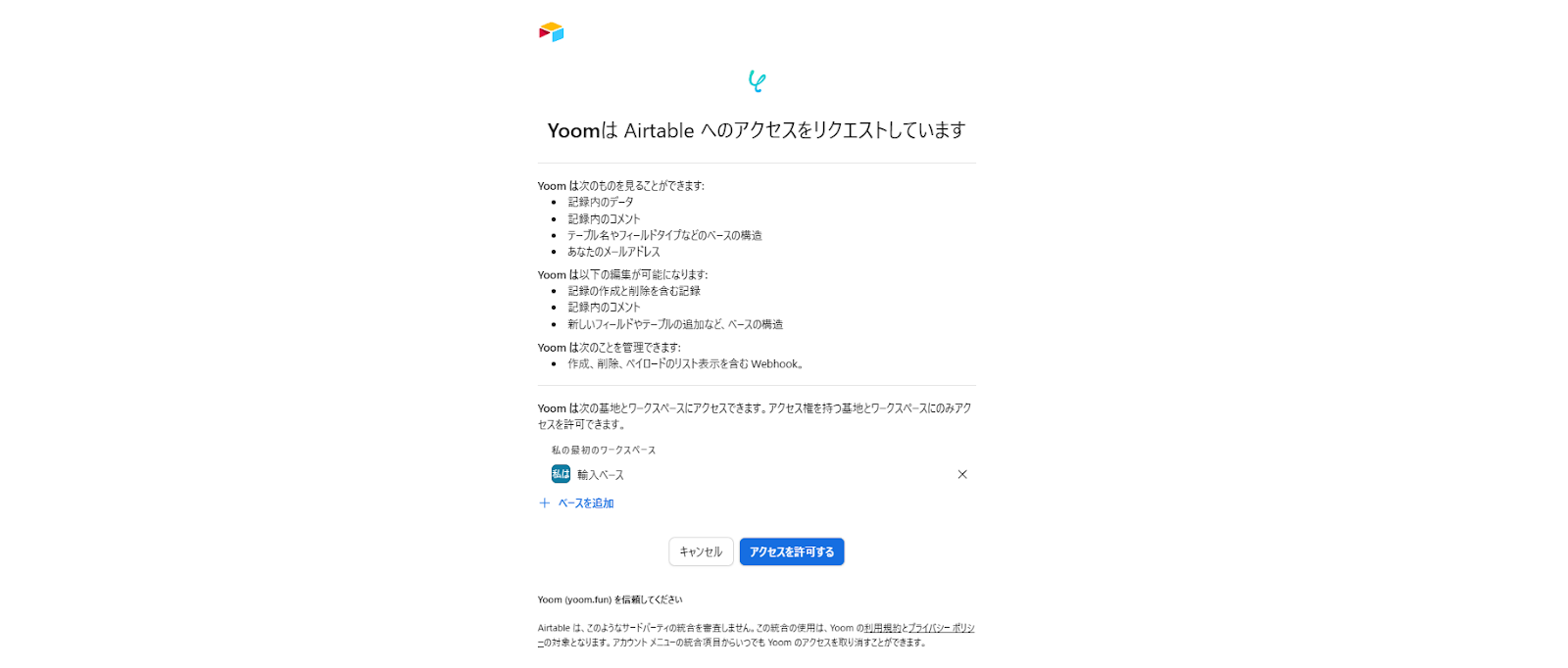Select the 輸入ベース base name

point(601,475)
